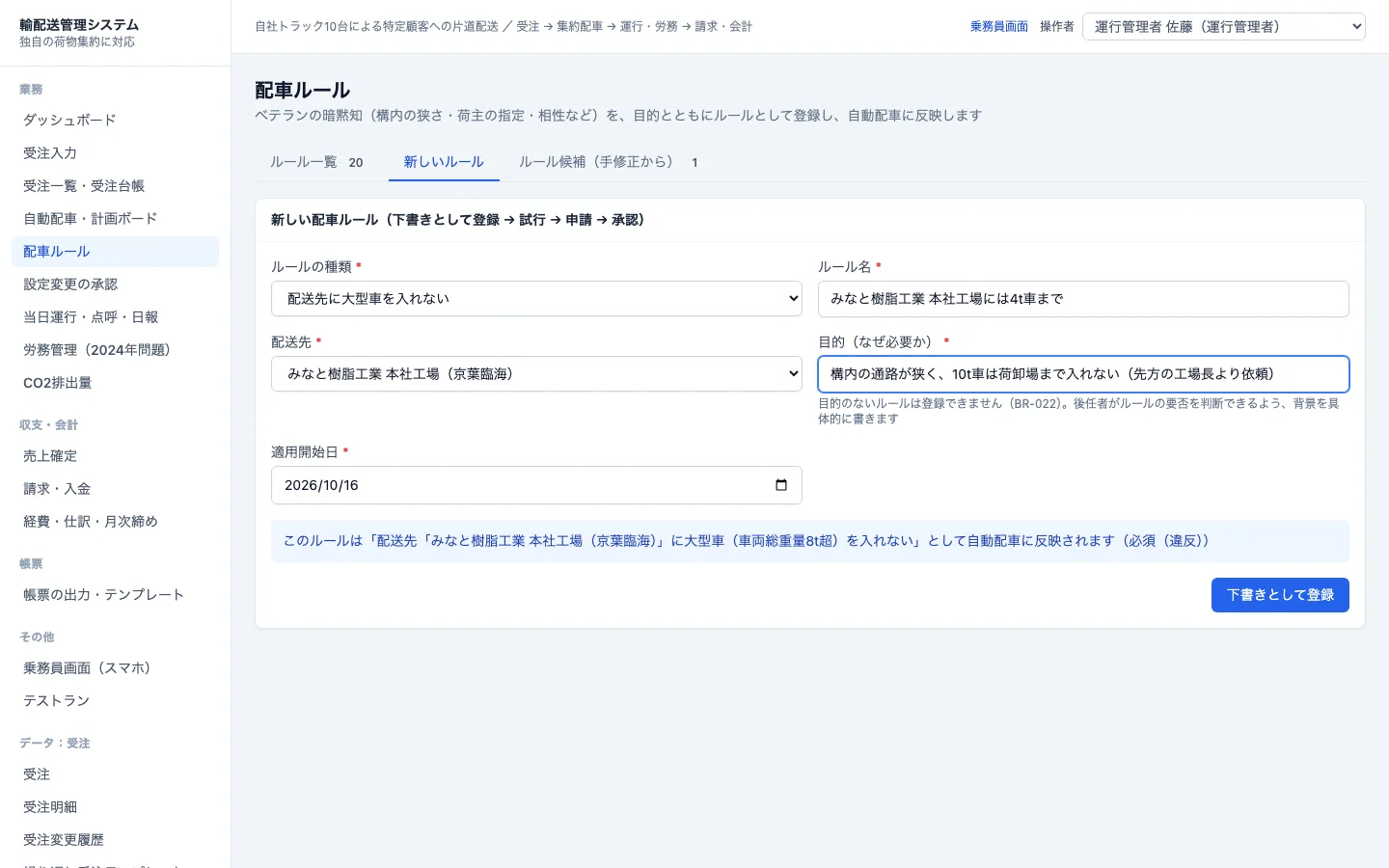The image size is (1389, 868).
Task: Open the calendar picker in 適用開始日 field
Action: click(x=781, y=485)
